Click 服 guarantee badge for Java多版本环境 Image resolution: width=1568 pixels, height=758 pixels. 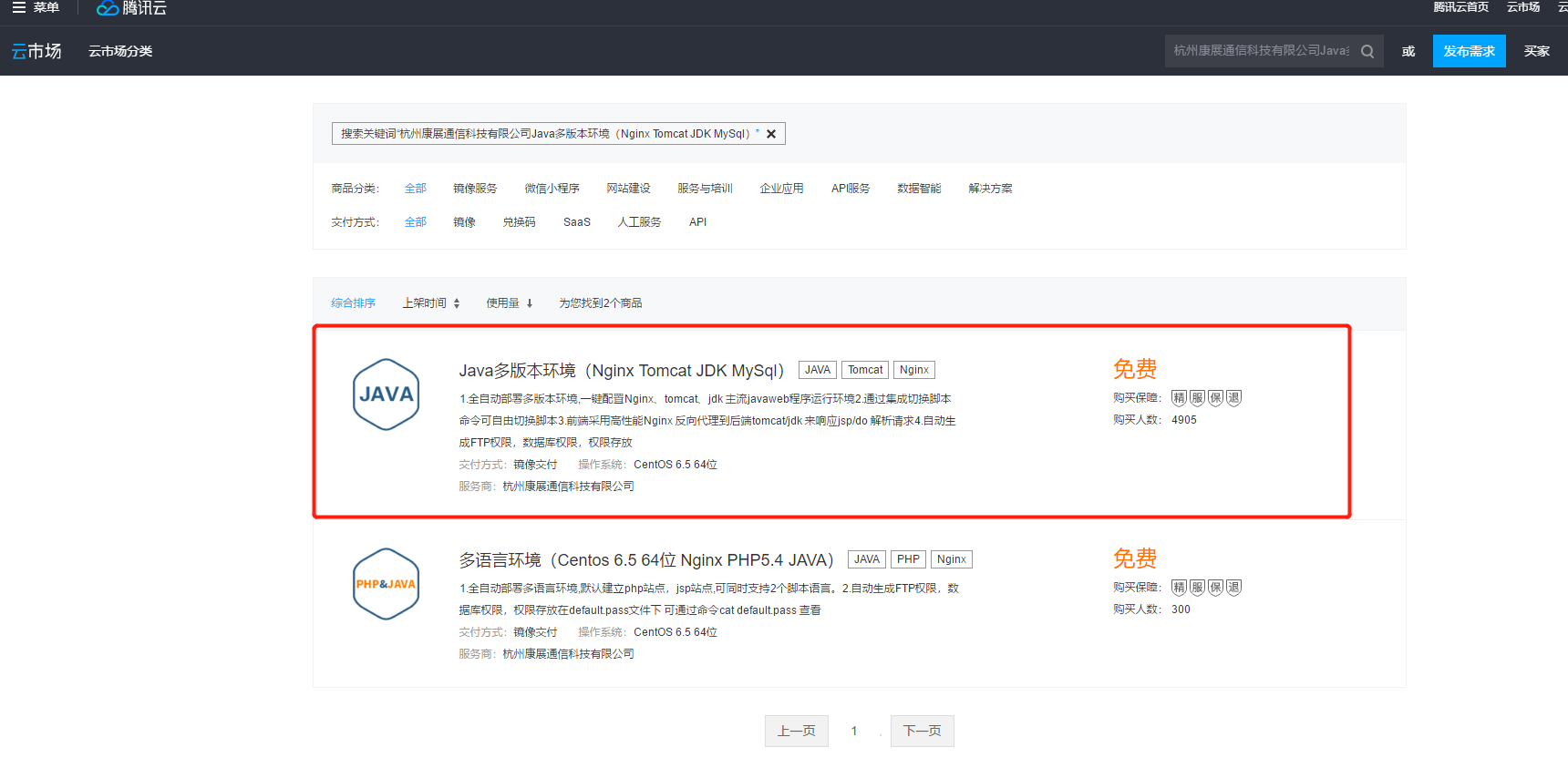(1198, 398)
